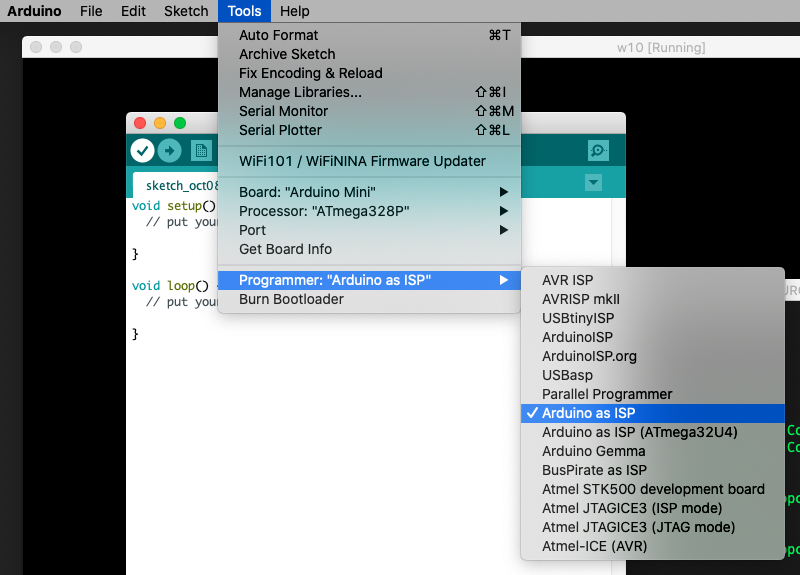The width and height of the screenshot is (800, 575).
Task: Select Fix Encoding & Reload
Action: click(369, 73)
